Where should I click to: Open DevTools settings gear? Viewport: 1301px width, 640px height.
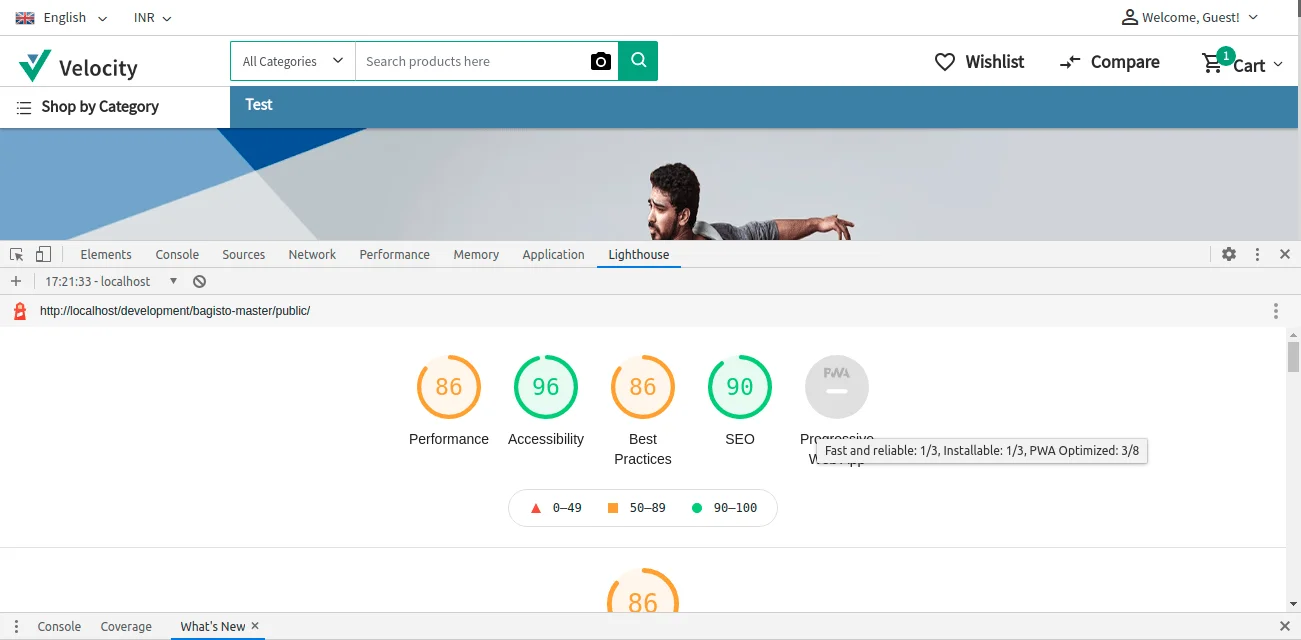[1229, 254]
